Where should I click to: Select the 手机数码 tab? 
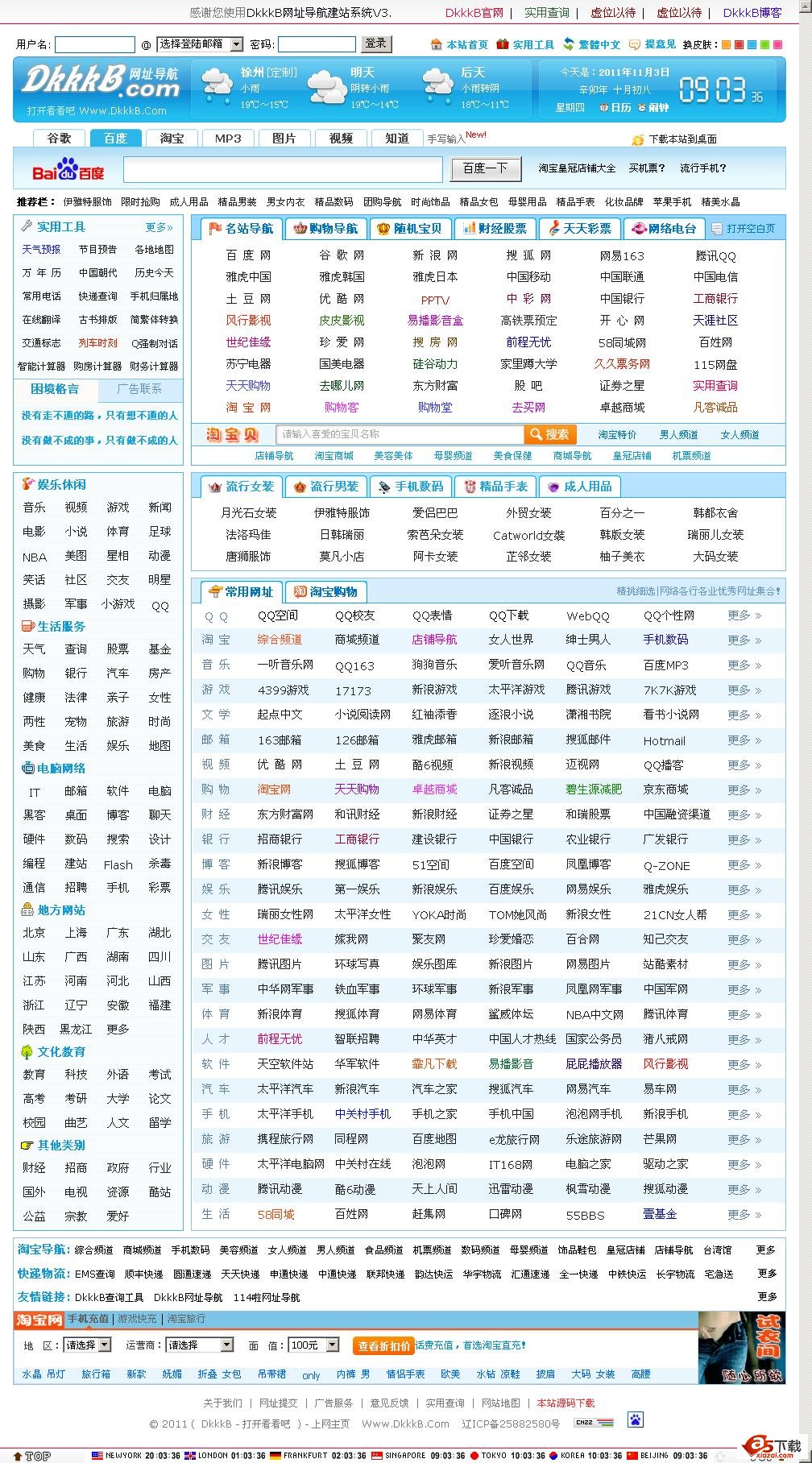point(411,487)
